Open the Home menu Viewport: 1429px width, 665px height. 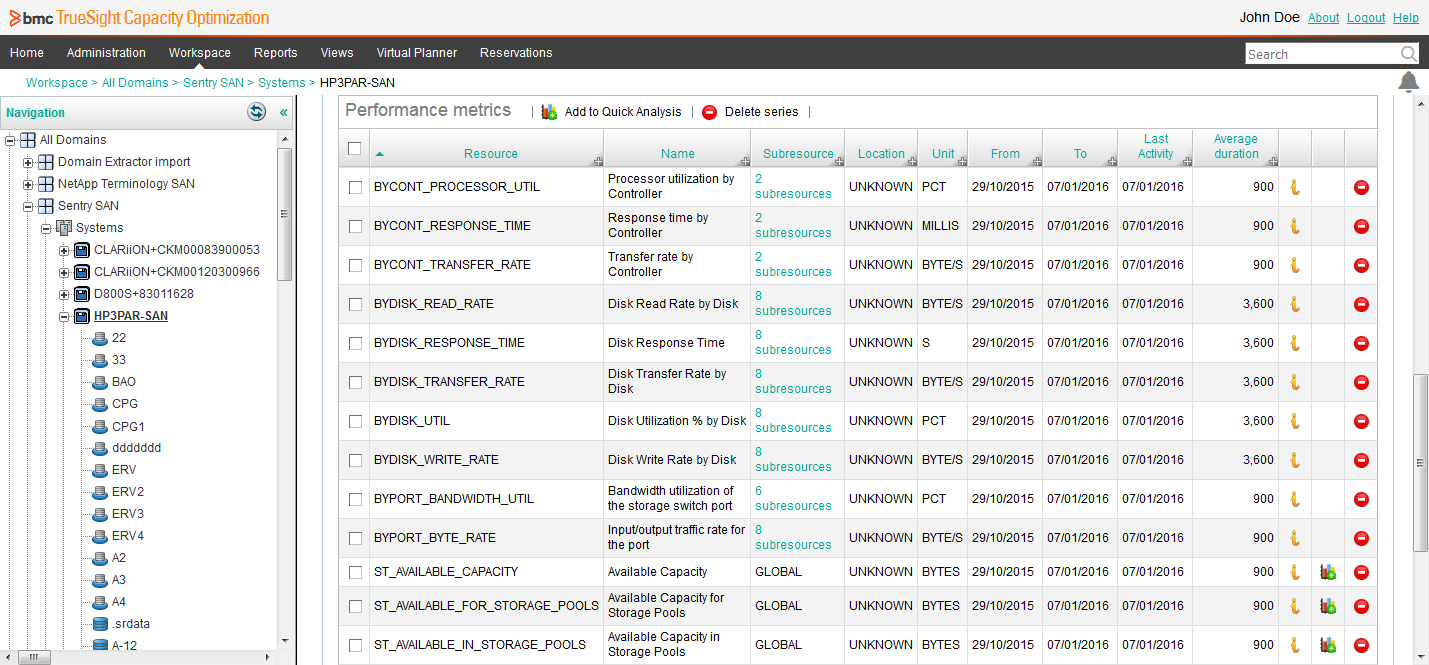tap(27, 53)
